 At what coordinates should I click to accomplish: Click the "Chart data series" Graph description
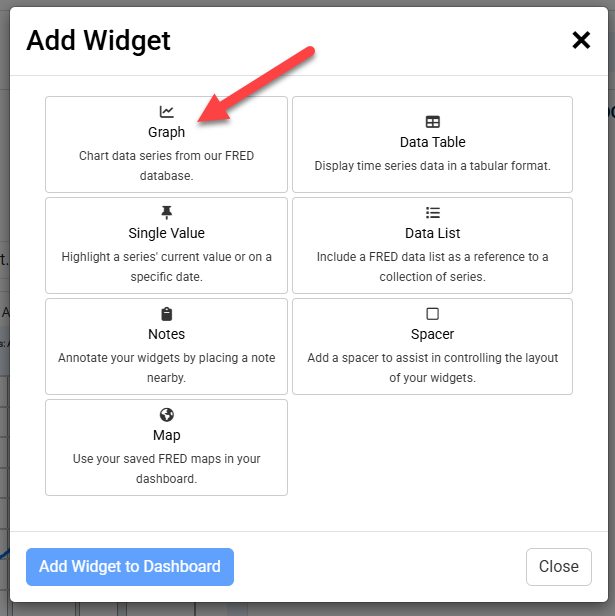[167, 166]
